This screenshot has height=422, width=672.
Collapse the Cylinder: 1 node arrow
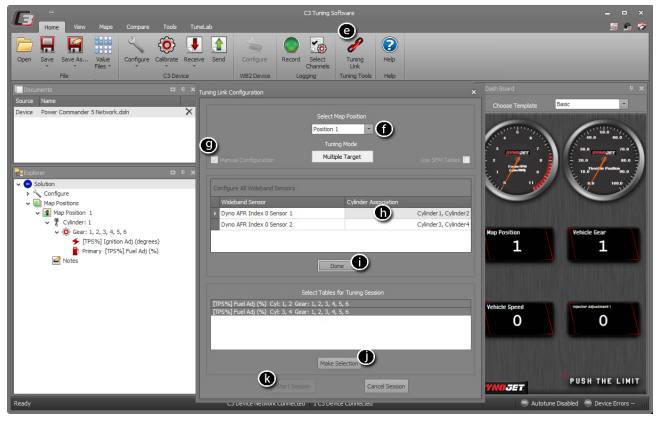click(x=47, y=223)
